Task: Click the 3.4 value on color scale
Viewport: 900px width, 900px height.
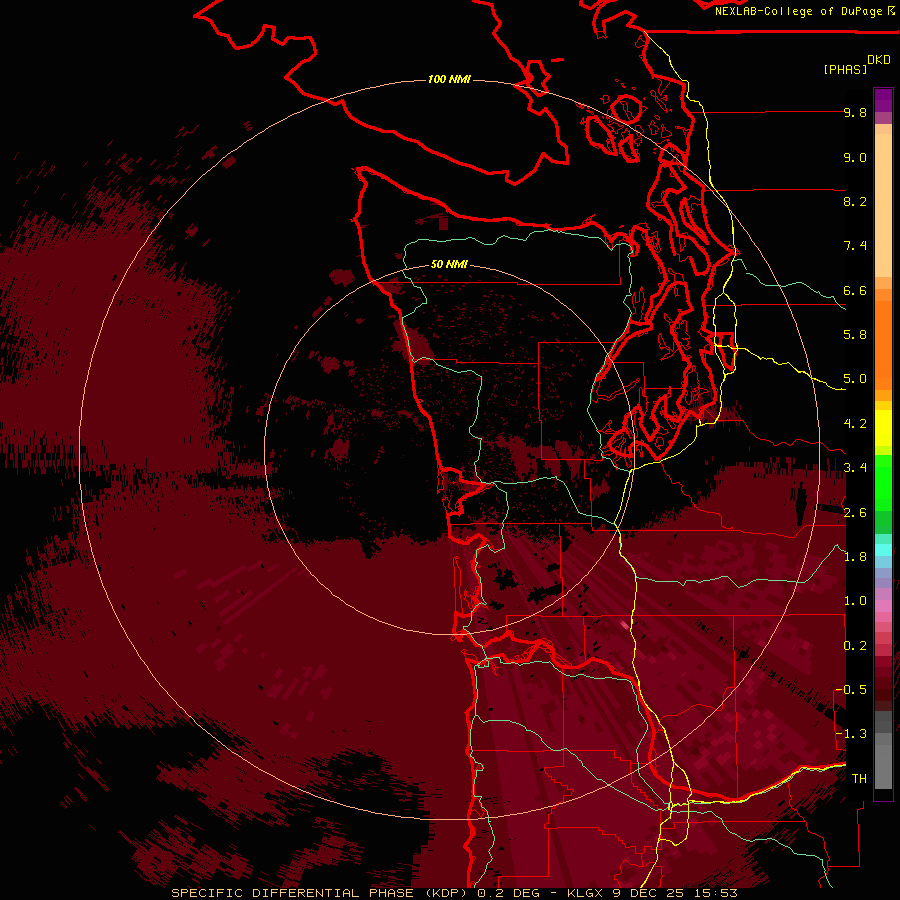Action: click(855, 468)
